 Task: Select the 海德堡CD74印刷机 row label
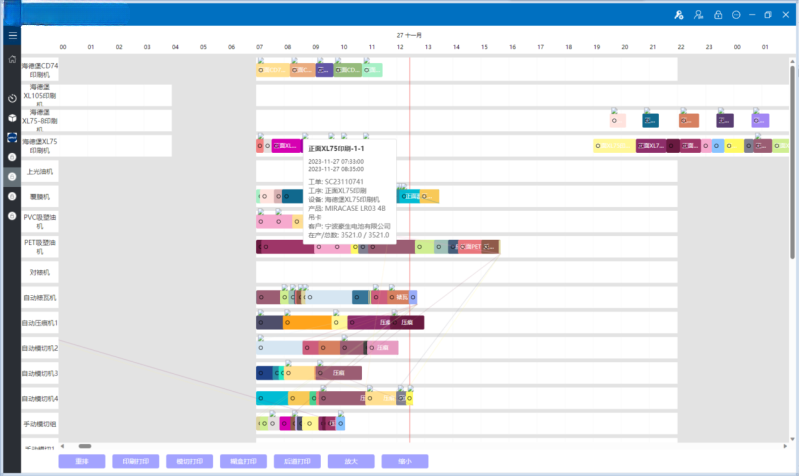(x=40, y=69)
